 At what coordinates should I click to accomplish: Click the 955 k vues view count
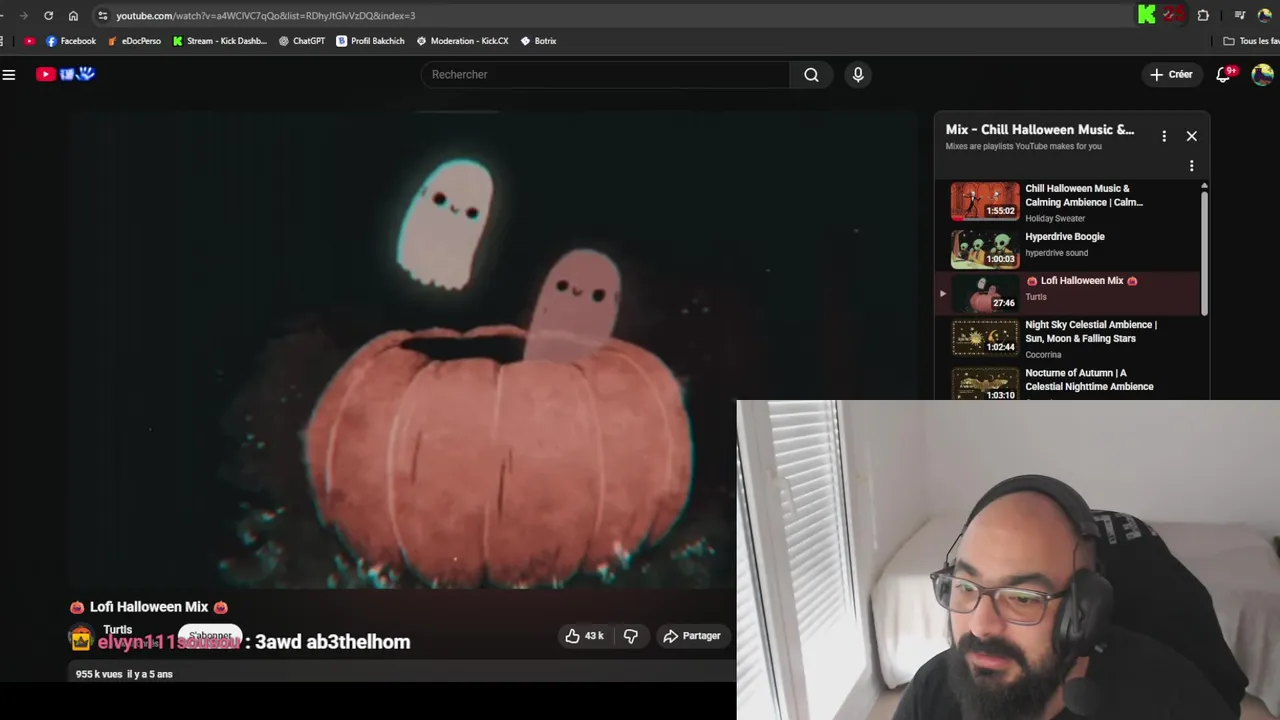point(99,674)
